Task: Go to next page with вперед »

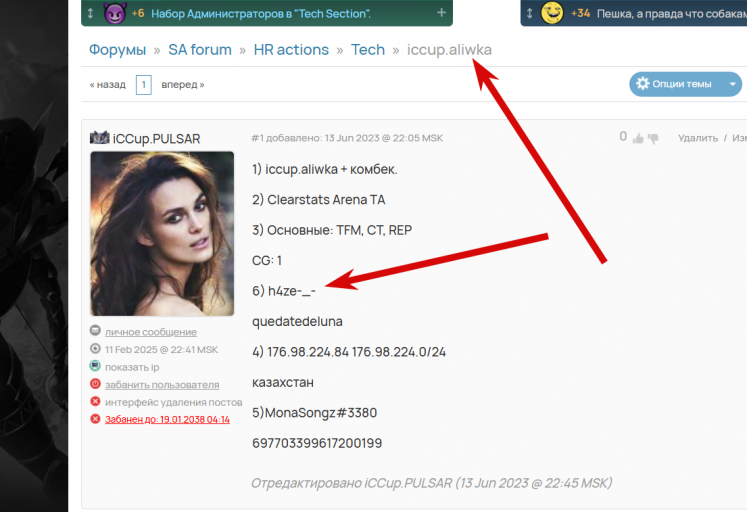Action: [183, 85]
